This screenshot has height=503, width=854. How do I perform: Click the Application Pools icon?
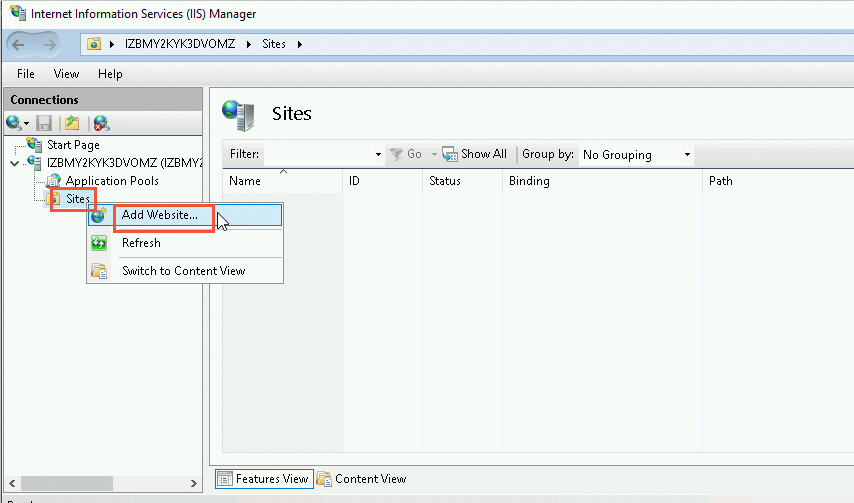[53, 181]
